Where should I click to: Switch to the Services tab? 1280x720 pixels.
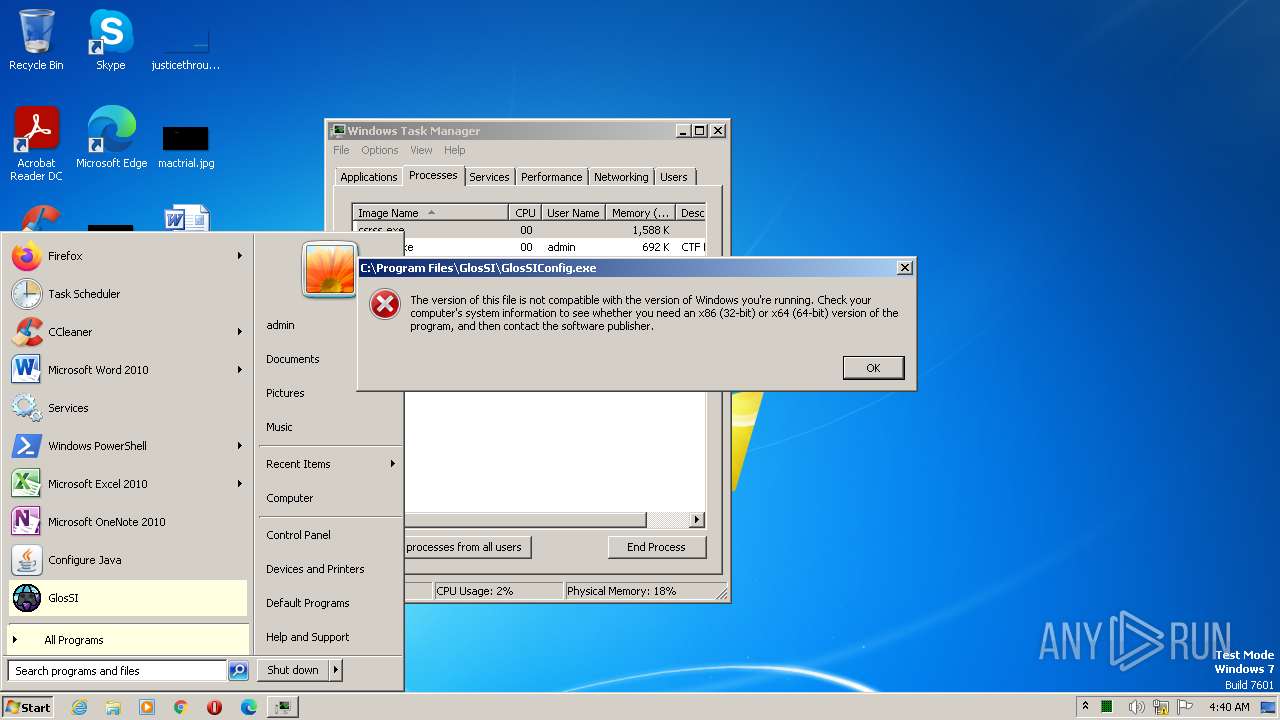click(x=489, y=177)
